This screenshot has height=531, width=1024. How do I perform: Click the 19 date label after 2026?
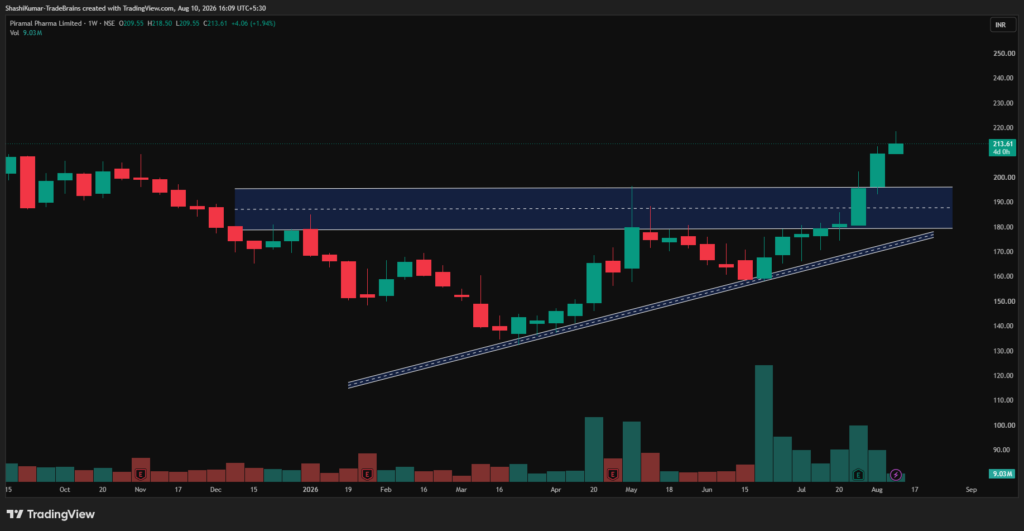tap(348, 490)
